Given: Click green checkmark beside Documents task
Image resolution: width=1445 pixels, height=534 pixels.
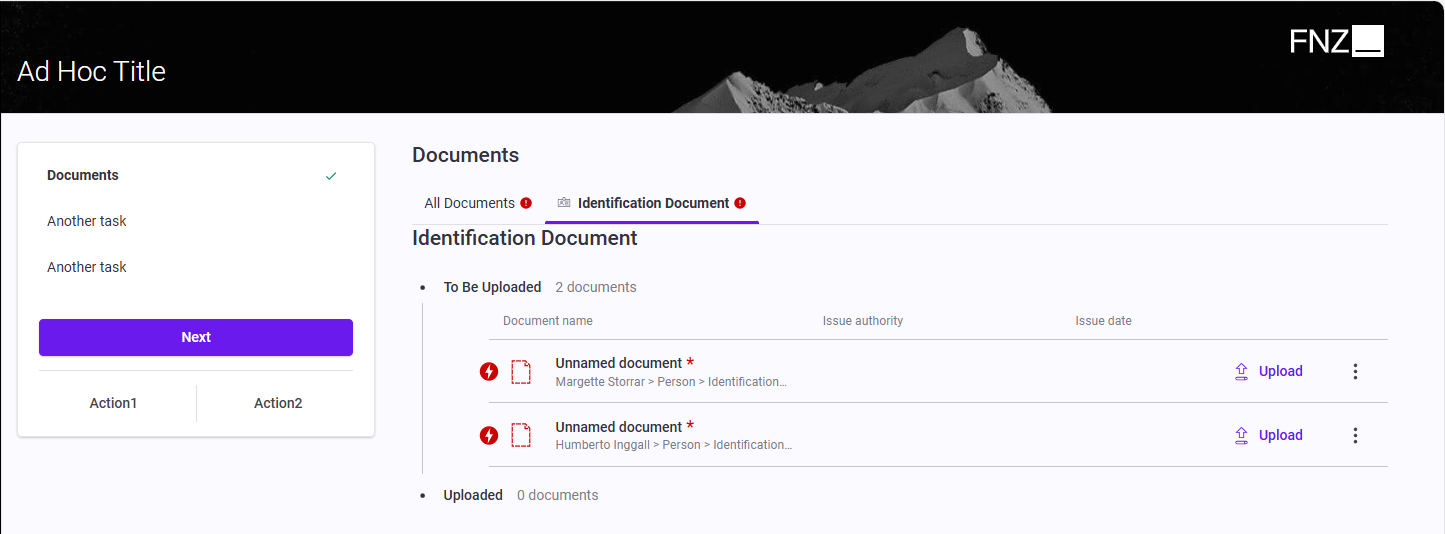Looking at the screenshot, I should coord(331,176).
